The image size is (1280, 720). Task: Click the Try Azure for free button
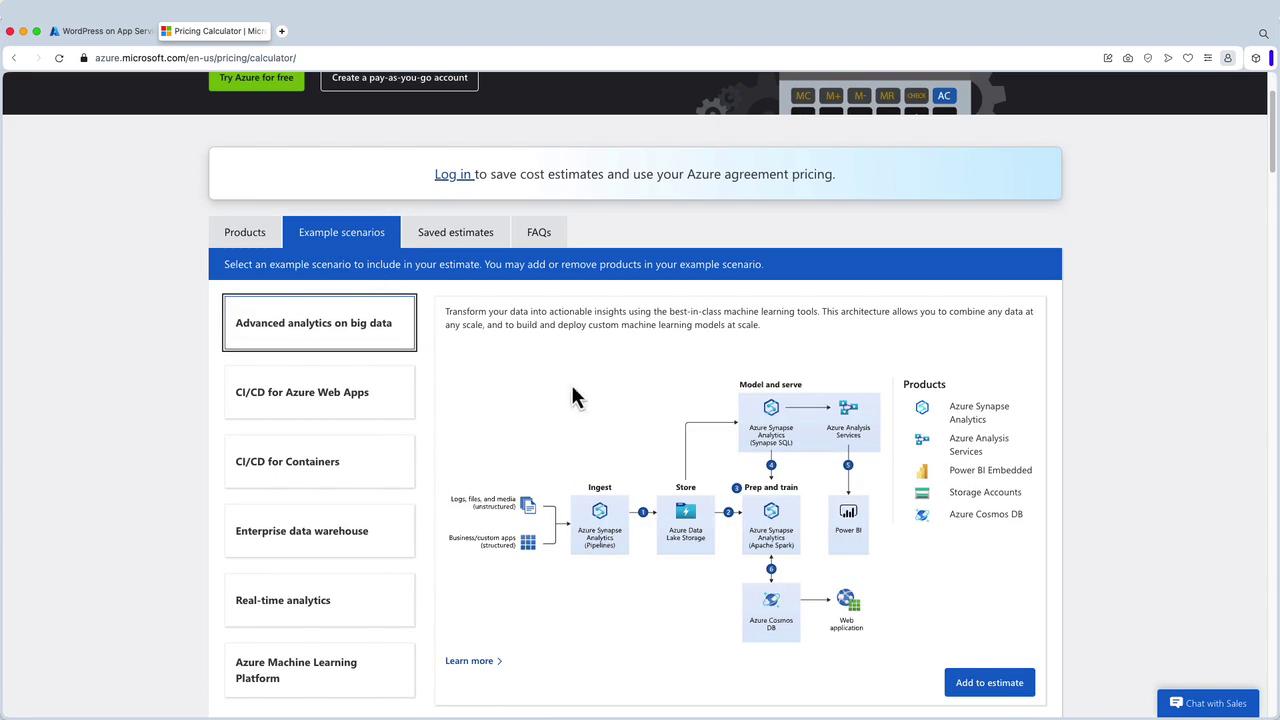(257, 79)
